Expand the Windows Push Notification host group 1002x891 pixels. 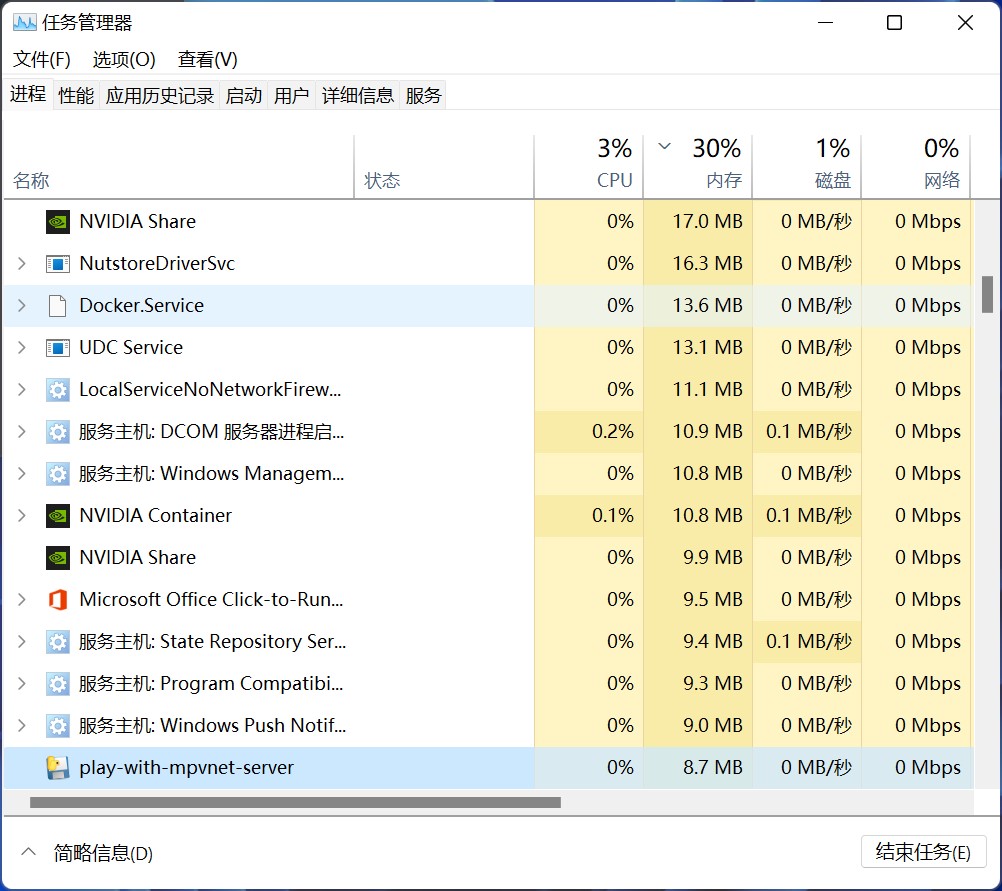click(x=22, y=725)
